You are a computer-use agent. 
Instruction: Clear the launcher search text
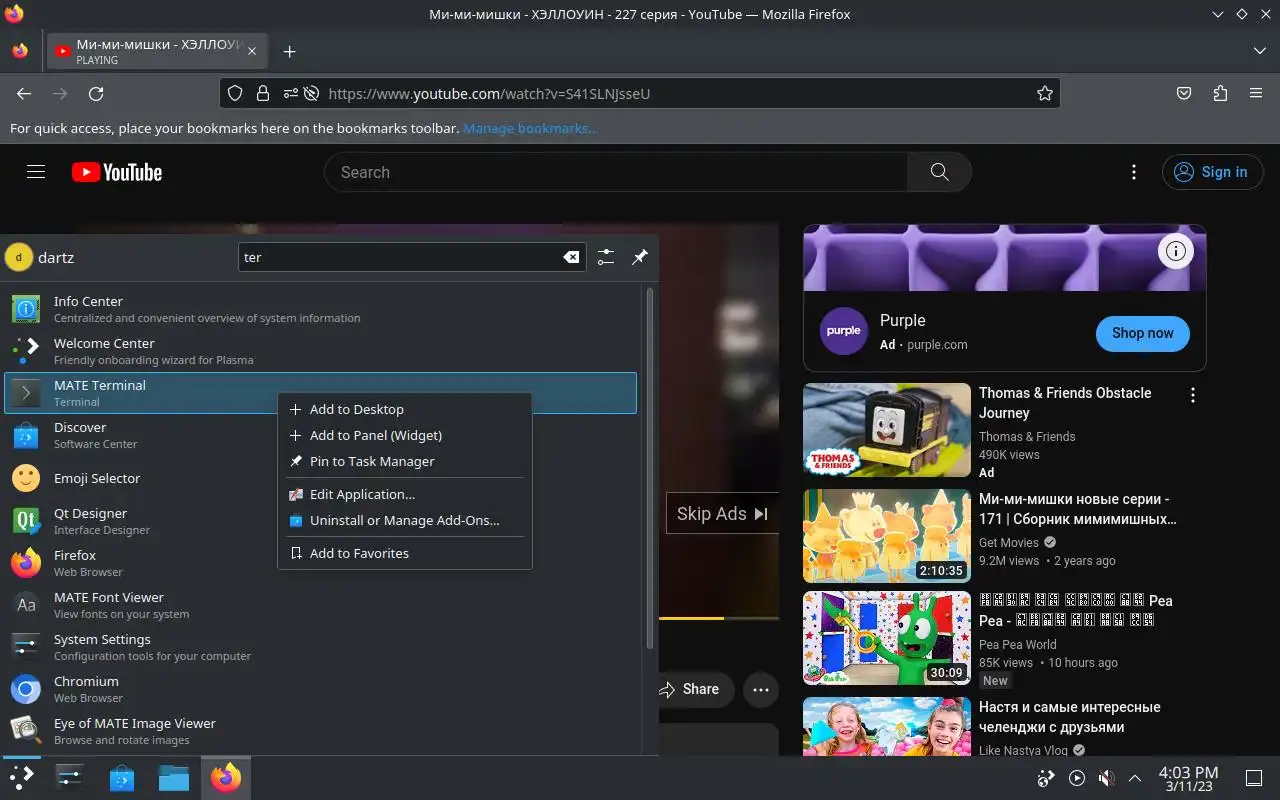click(x=571, y=257)
